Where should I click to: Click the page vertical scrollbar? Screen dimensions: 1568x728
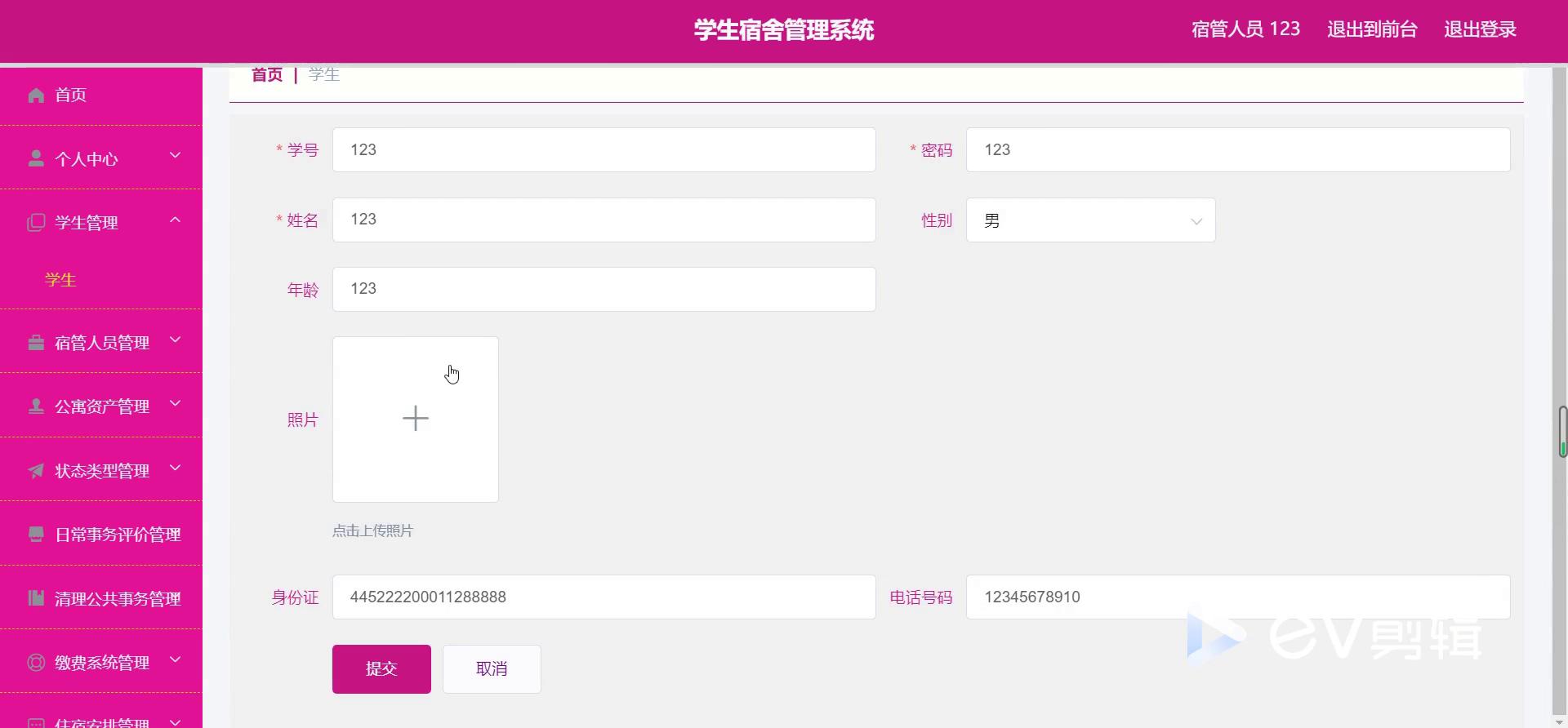pyautogui.click(x=1561, y=431)
